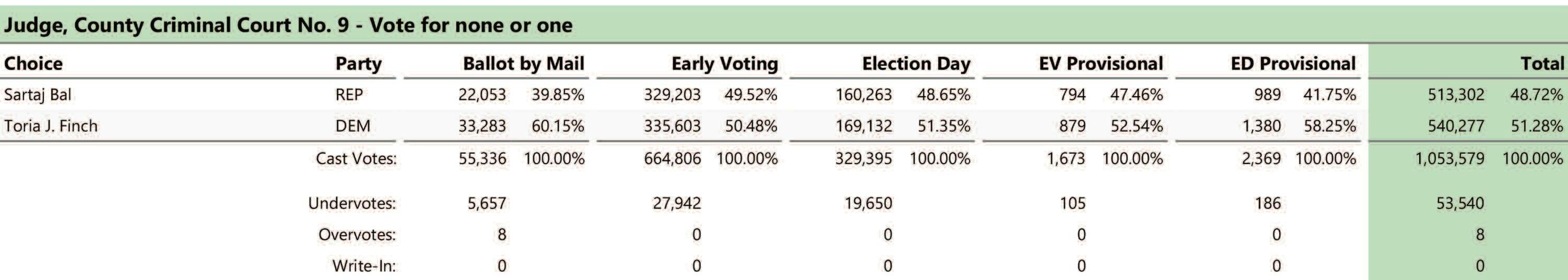The width and height of the screenshot is (1568, 280).
Task: Click Sartaj Bal's total of 513,302 votes
Action: [x=1456, y=95]
